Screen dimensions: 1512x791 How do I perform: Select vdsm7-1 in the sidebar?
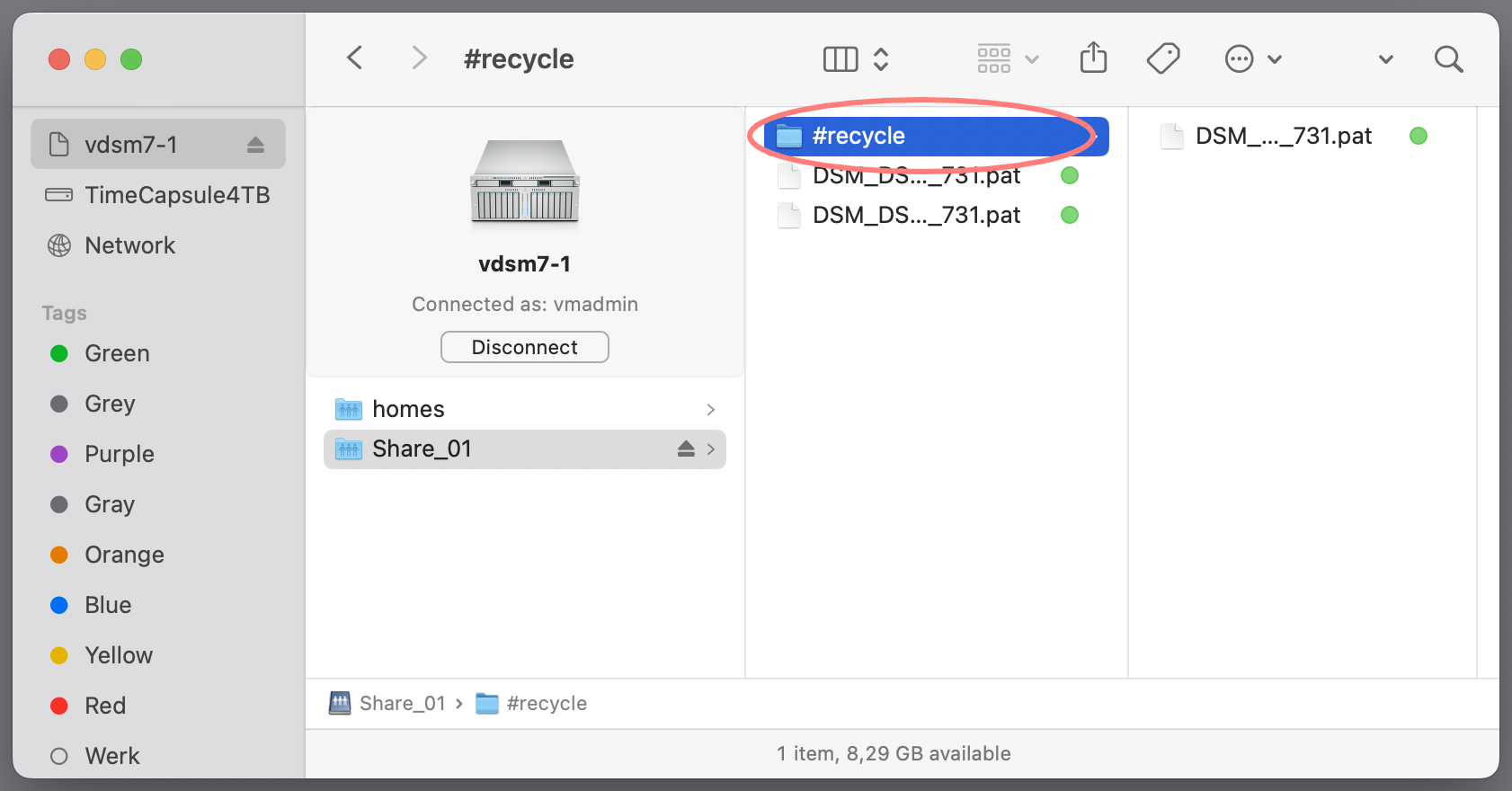click(x=158, y=144)
